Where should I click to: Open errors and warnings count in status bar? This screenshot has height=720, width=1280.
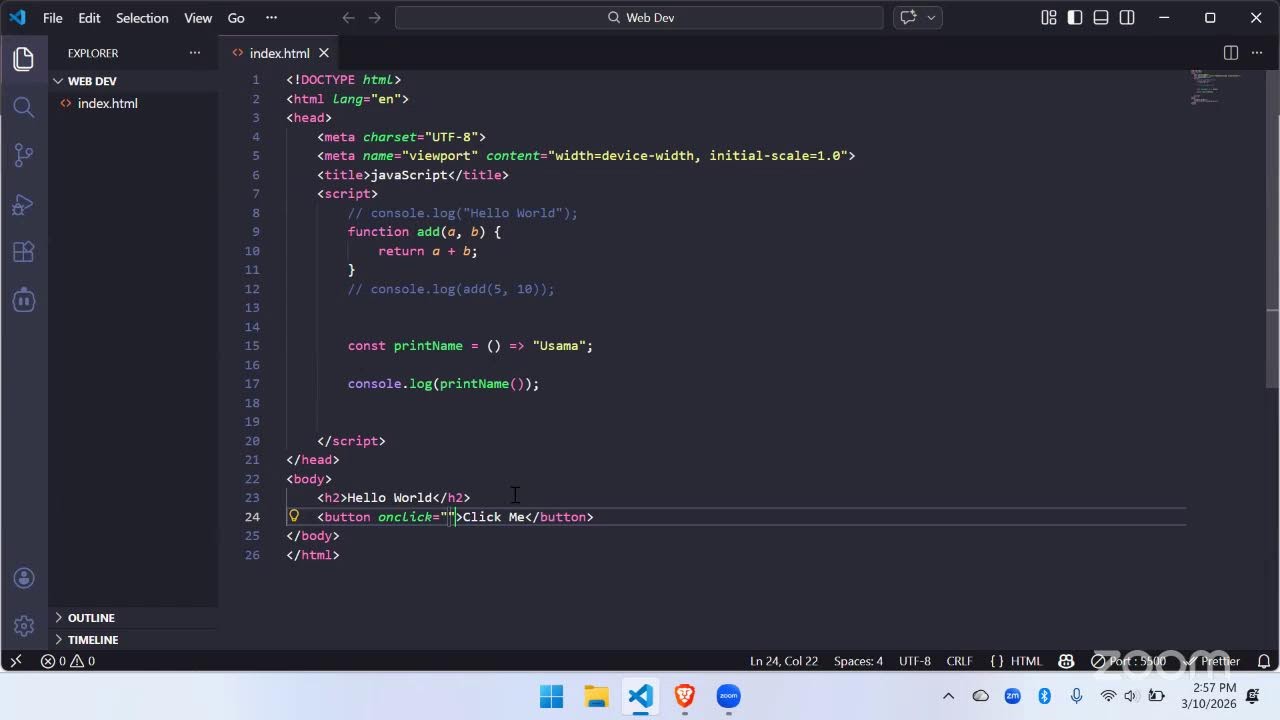coord(68,661)
